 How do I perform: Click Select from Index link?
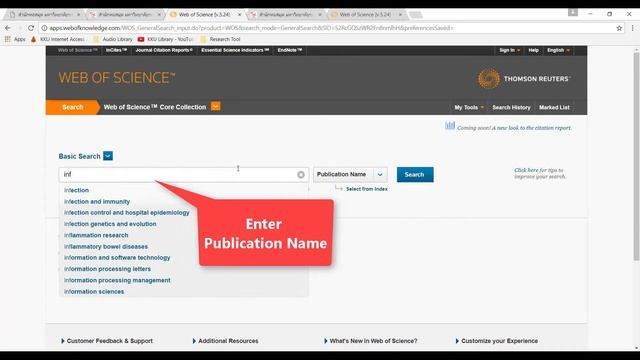367,189
